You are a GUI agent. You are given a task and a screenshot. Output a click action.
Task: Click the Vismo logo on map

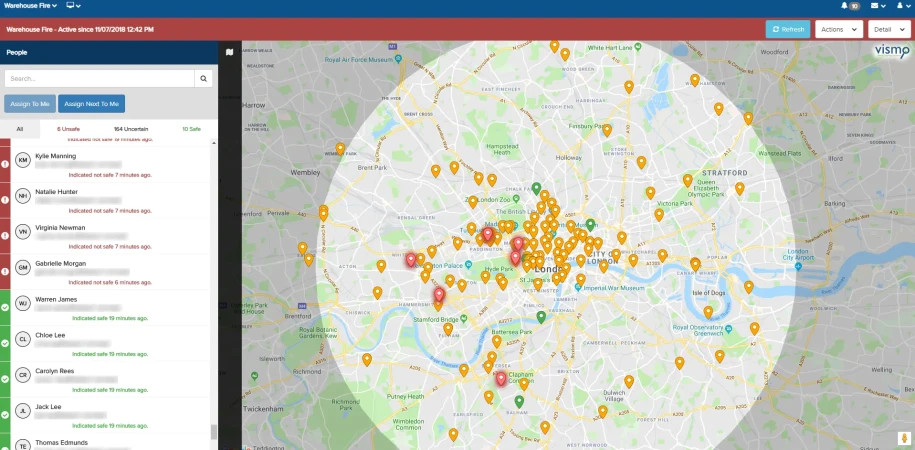click(891, 51)
